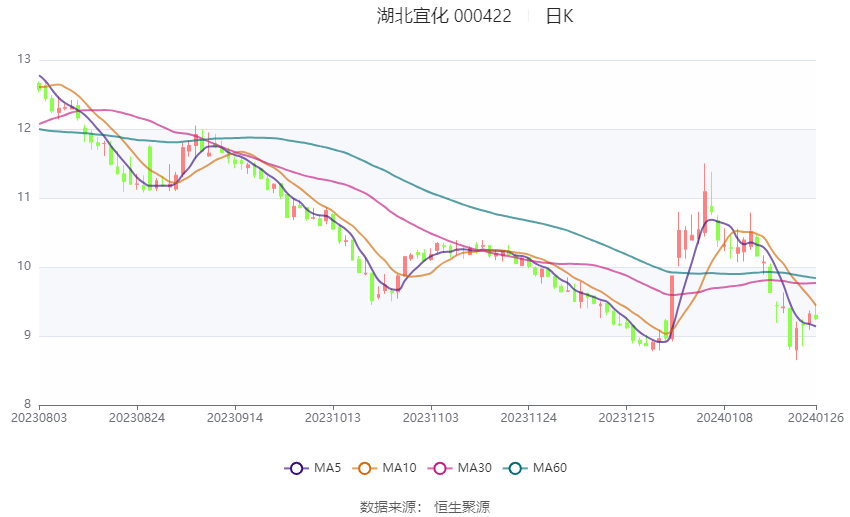This screenshot has width=850, height=517.
Task: Click the 20230824 x-axis date label
Action: (137, 418)
